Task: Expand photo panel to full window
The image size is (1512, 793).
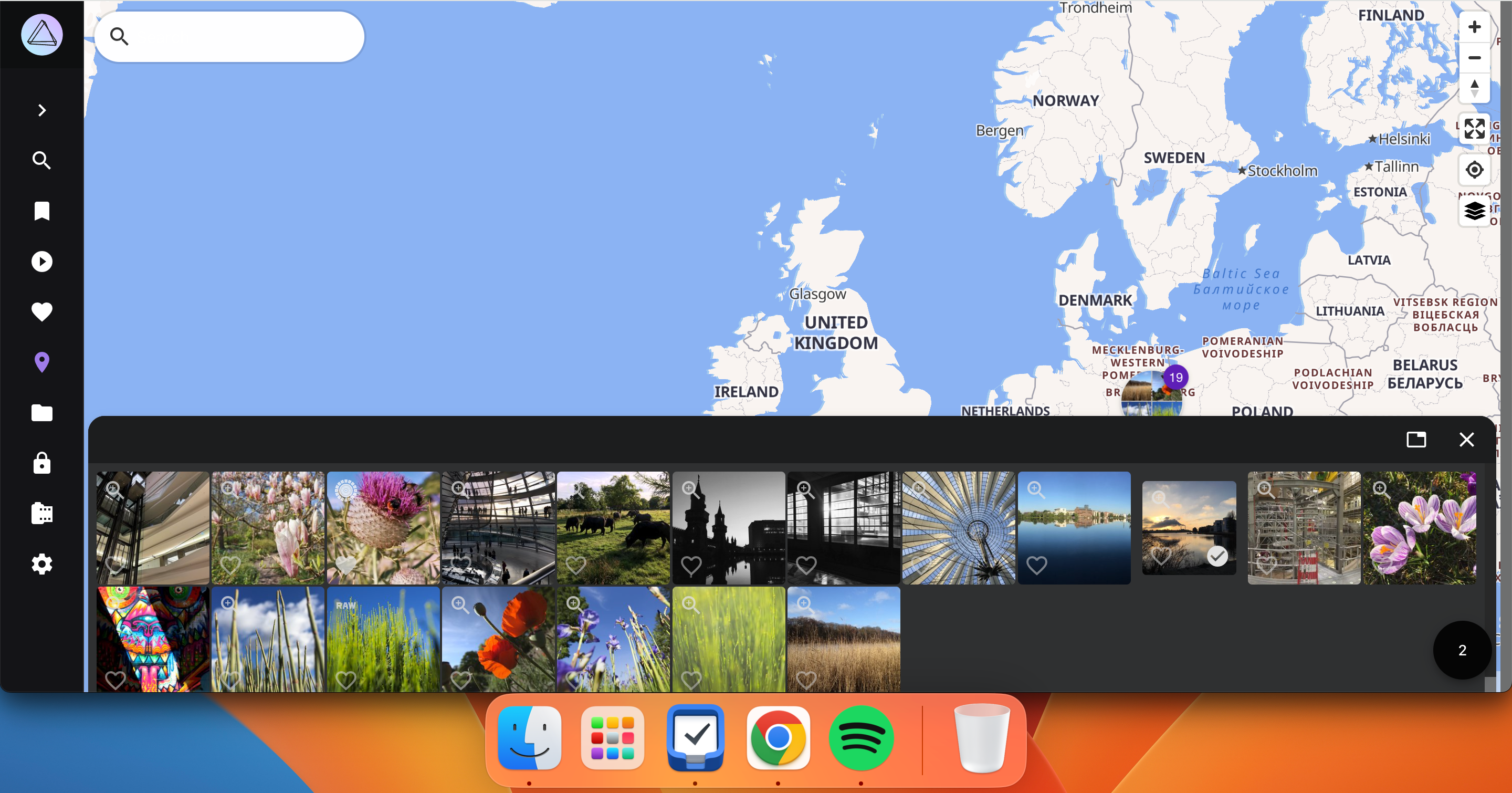Action: [1416, 439]
